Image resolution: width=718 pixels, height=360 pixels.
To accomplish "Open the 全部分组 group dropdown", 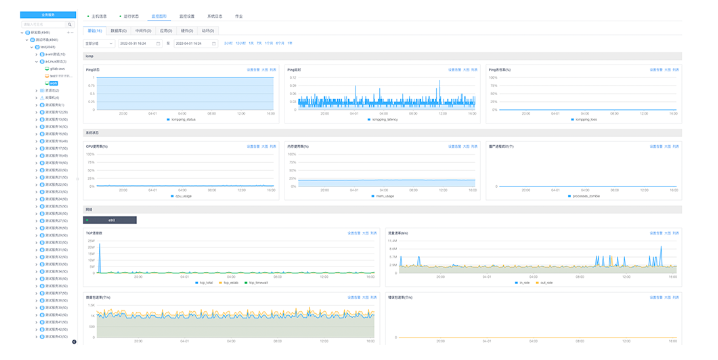I will point(99,44).
